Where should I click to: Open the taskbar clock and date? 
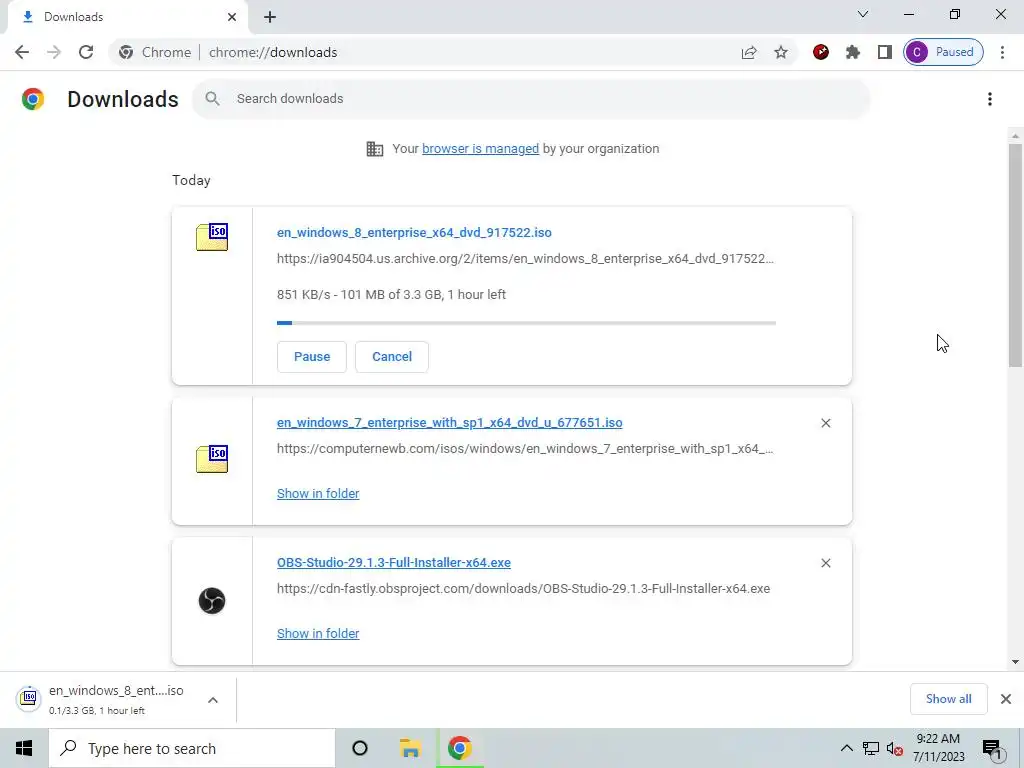(938, 748)
